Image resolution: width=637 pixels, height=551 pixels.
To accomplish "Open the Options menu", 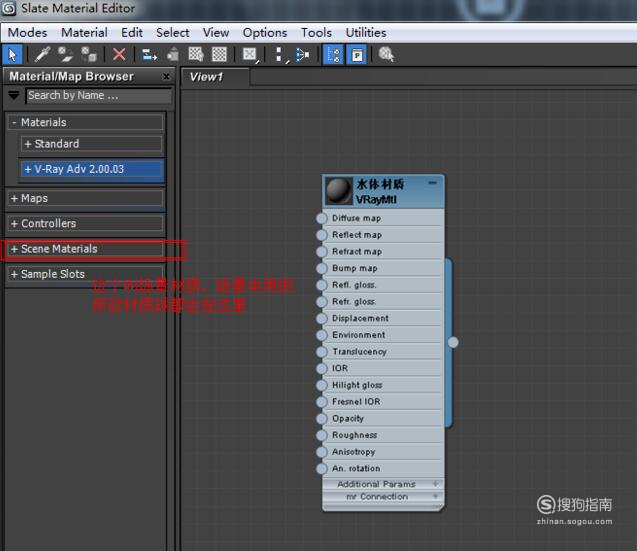I will tap(265, 33).
